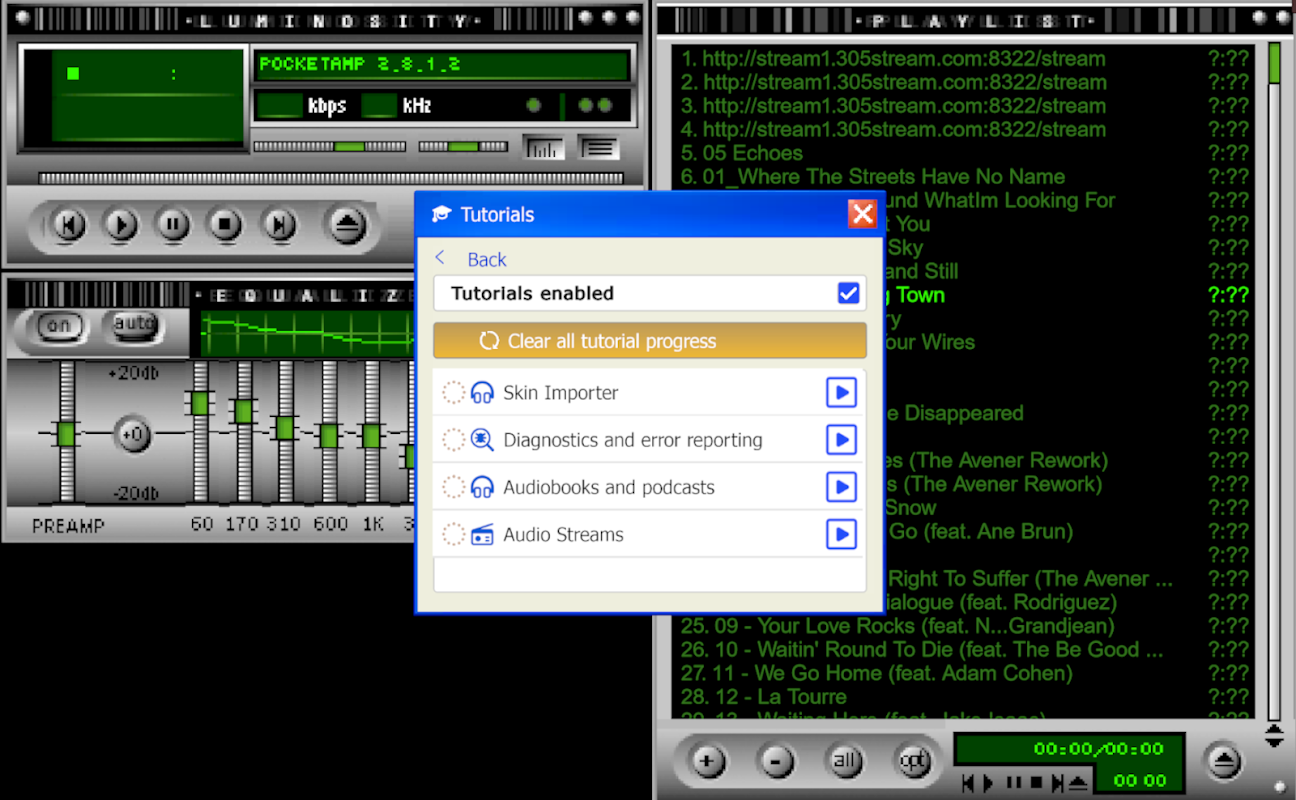Turn the equalizer on

(x=60, y=326)
